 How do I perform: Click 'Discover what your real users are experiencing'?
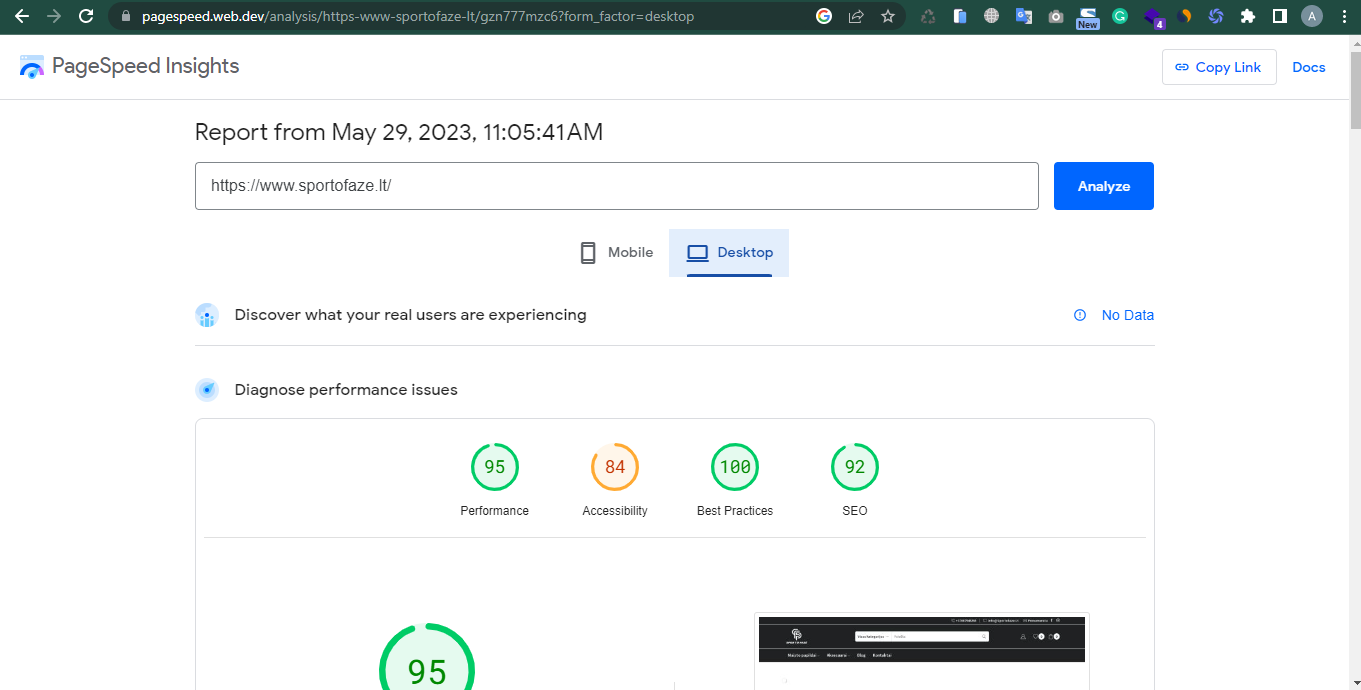(410, 315)
